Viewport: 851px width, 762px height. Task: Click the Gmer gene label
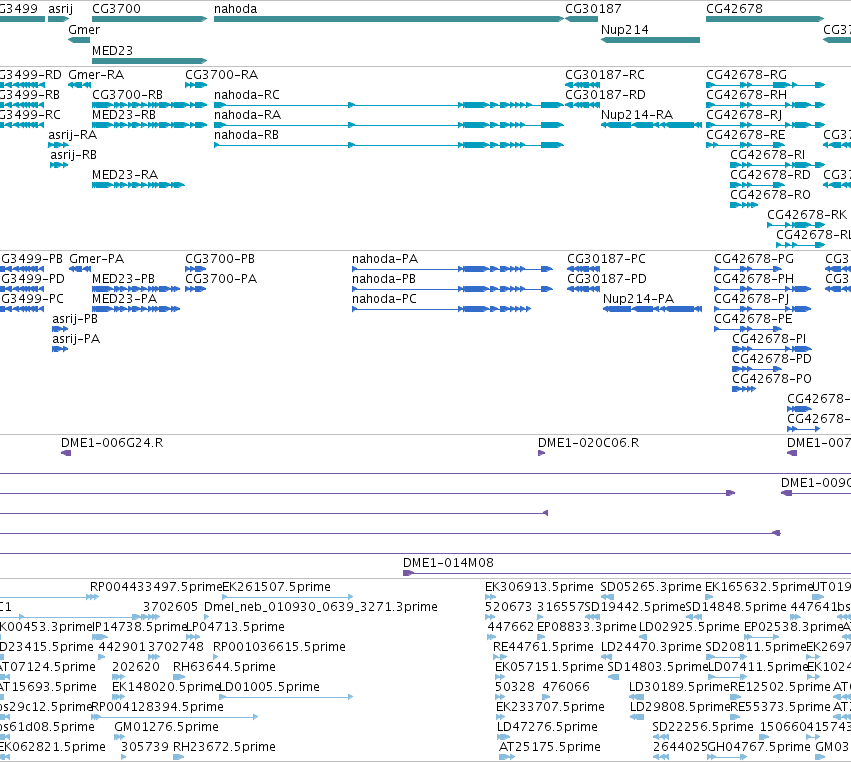84,30
